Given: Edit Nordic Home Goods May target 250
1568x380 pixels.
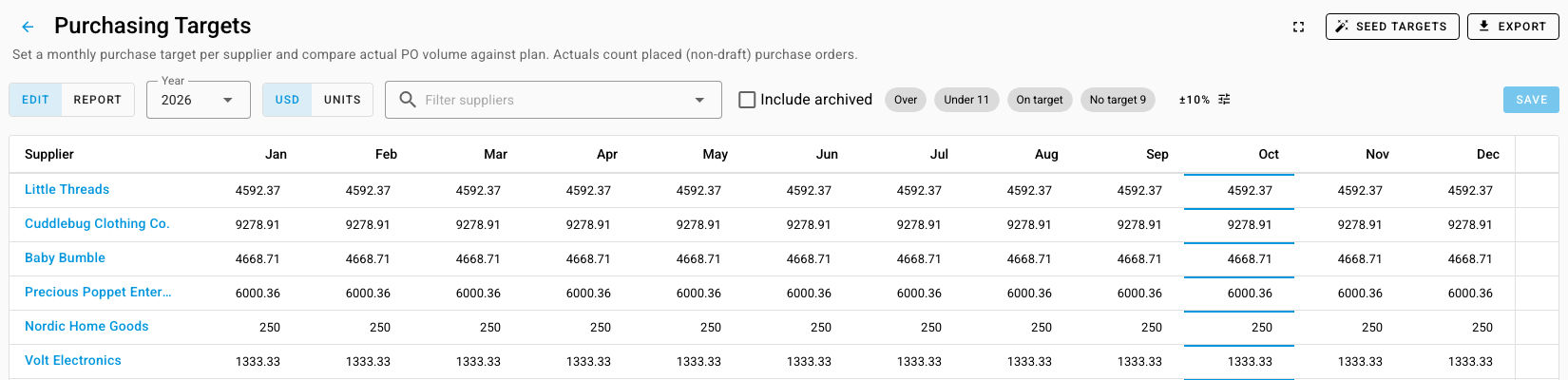Looking at the screenshot, I should 711,328.
